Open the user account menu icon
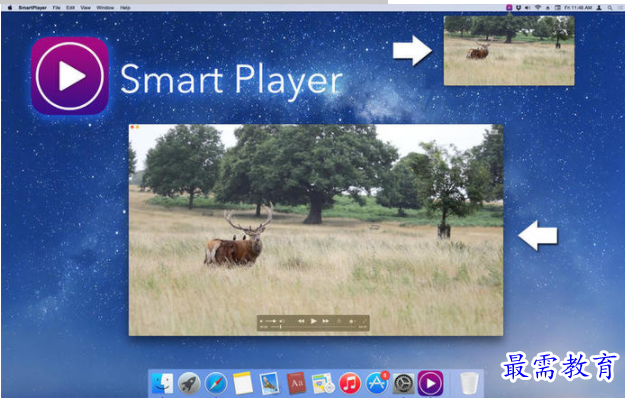The image size is (625, 398). 599,8
